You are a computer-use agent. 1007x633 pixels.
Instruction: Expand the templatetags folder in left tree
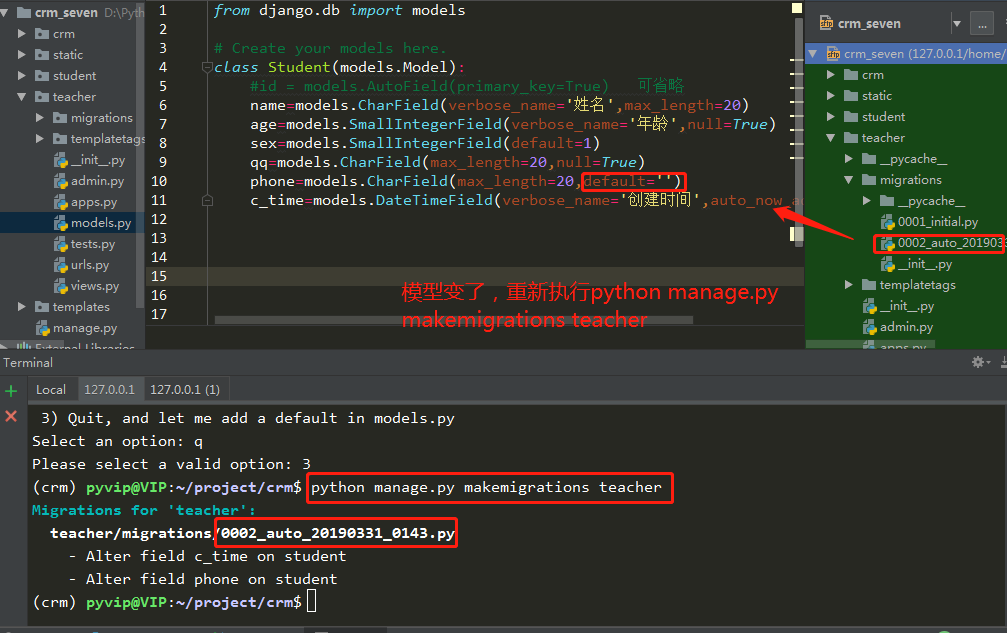[x=39, y=139]
